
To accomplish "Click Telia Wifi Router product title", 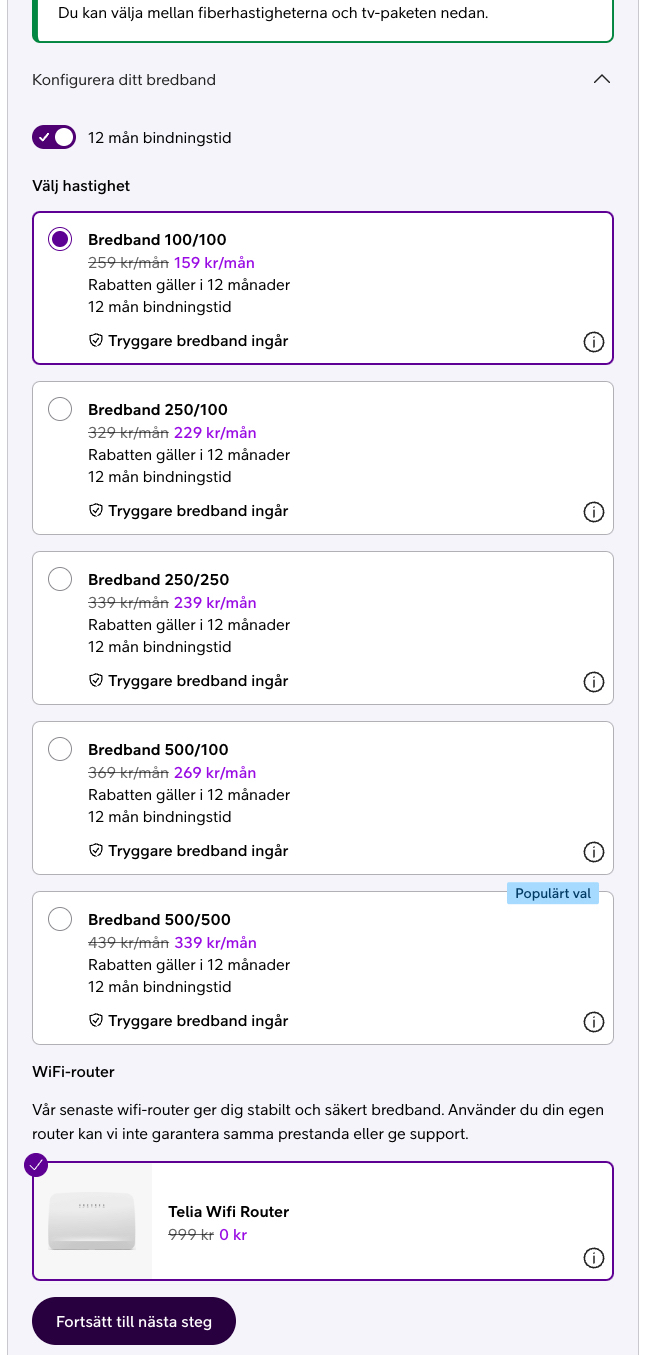I will [228, 1212].
